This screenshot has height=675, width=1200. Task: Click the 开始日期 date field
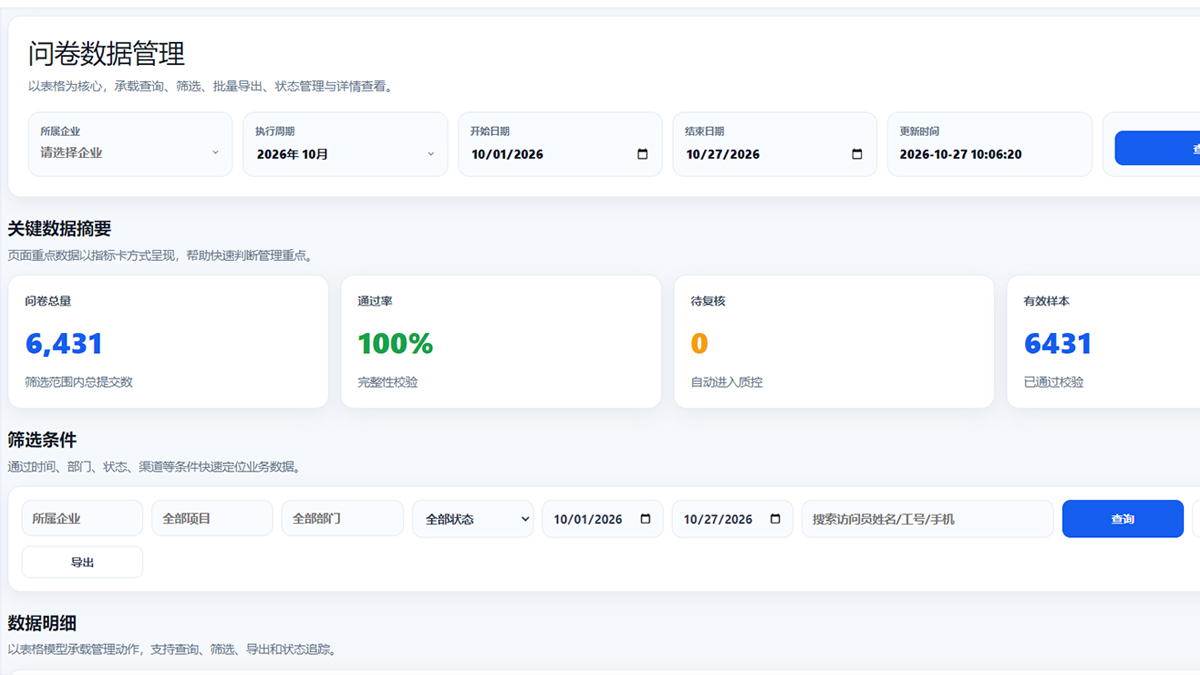click(560, 154)
